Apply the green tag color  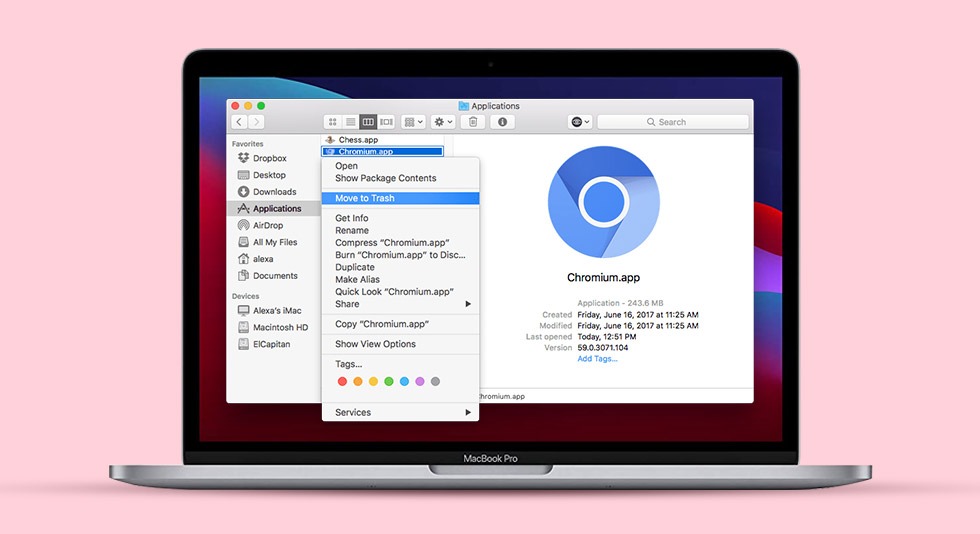(389, 381)
